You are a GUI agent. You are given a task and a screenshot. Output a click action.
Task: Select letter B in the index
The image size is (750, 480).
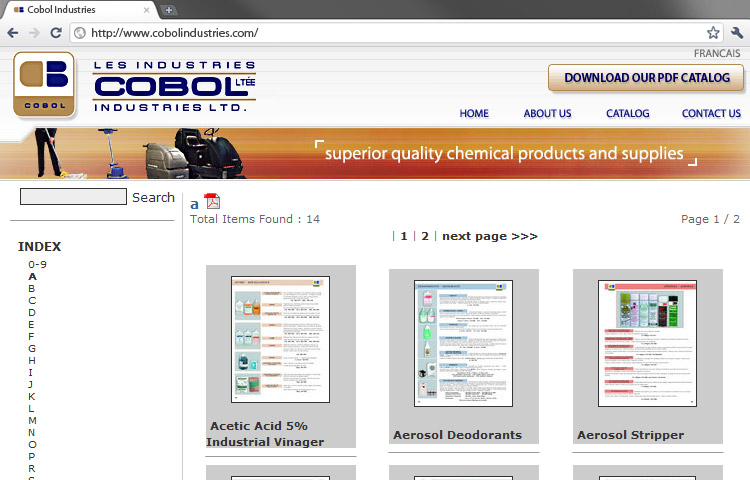pos(32,288)
